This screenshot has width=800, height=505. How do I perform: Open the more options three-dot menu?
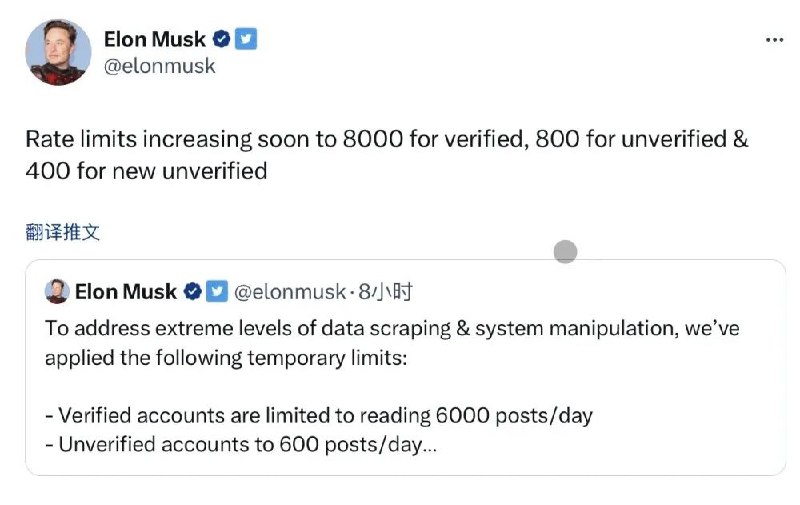tap(774, 40)
